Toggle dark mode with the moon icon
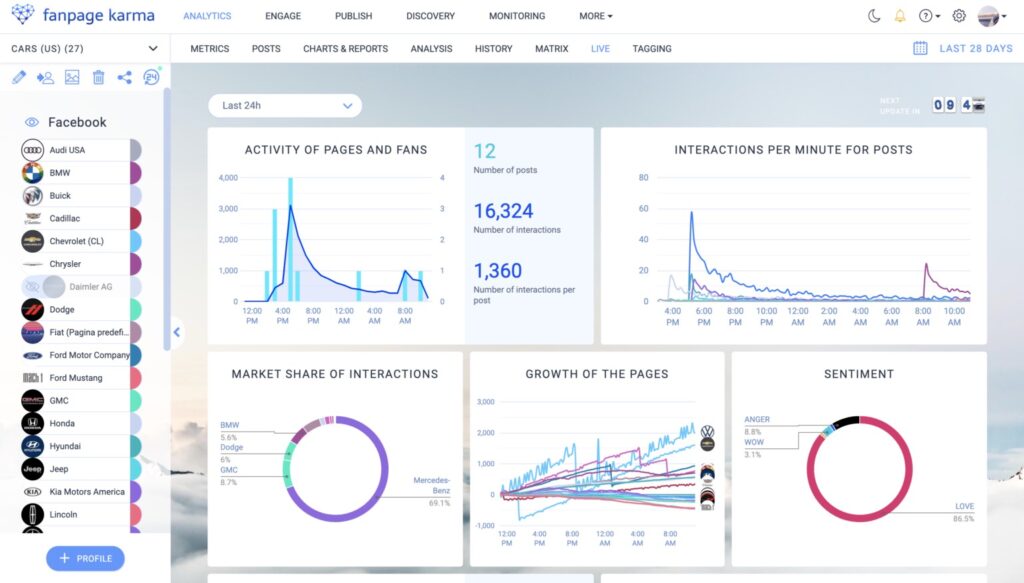1024x583 pixels. 873,16
